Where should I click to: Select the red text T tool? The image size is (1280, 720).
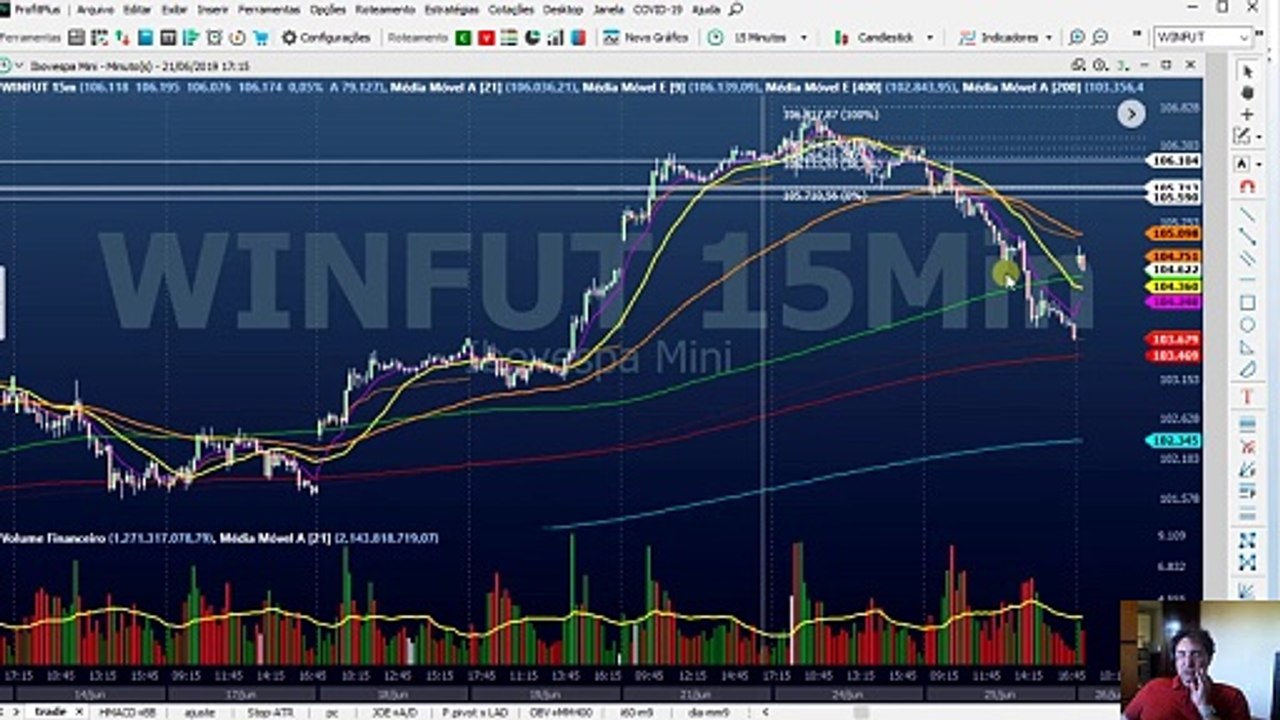click(1247, 397)
